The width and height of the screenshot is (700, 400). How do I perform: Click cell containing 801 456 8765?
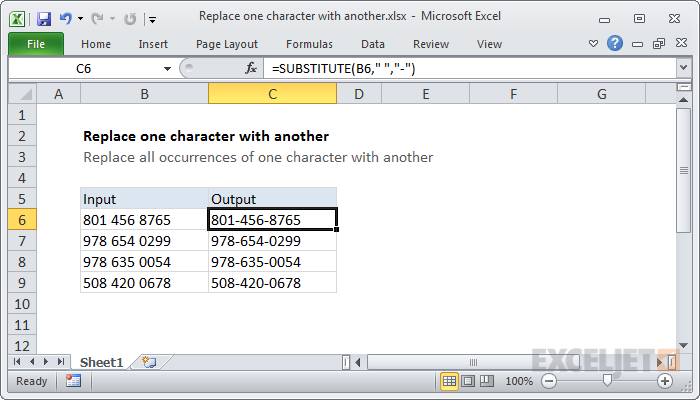(144, 220)
